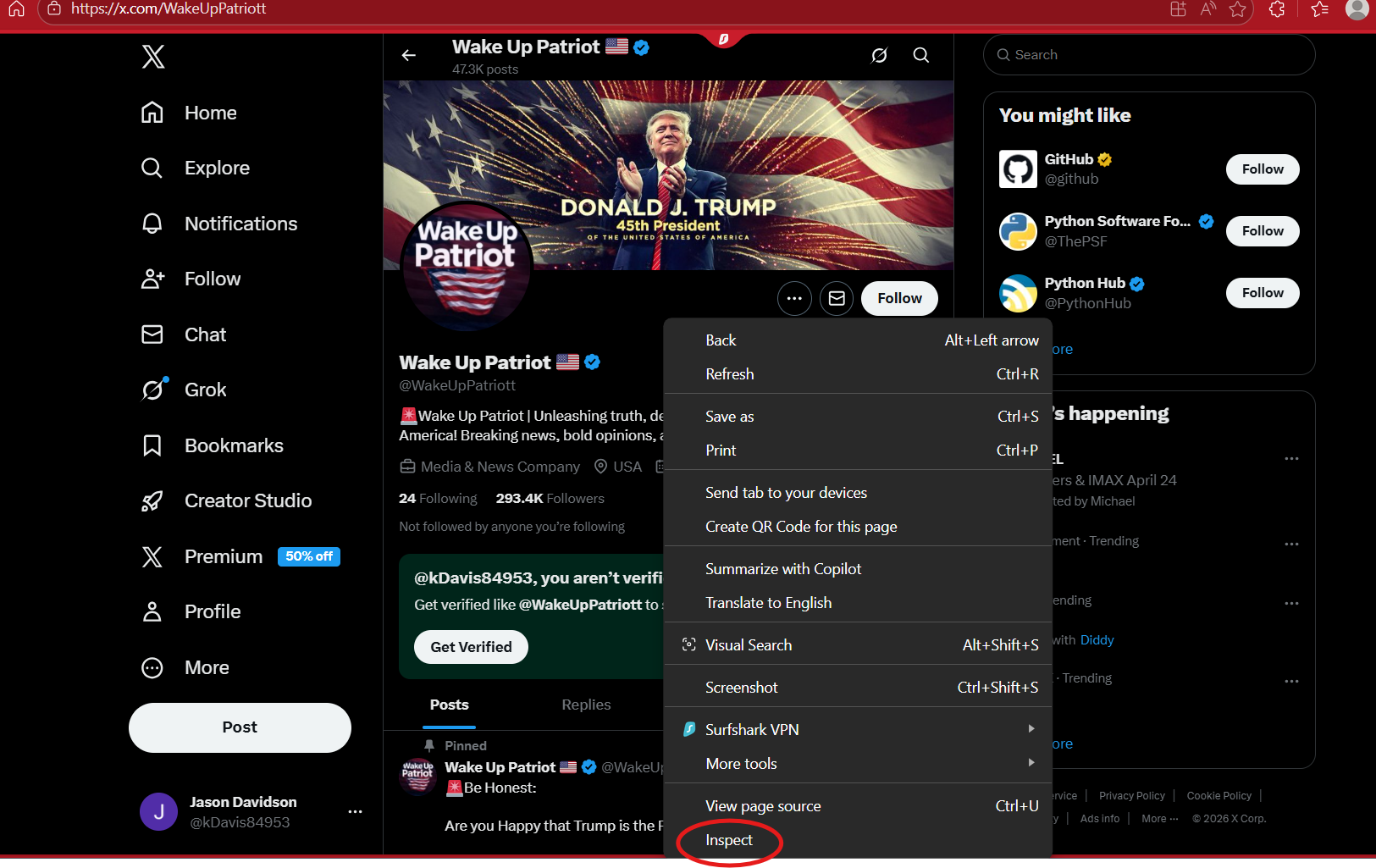Select Send tab to your devices
The height and width of the screenshot is (868, 1376).
point(858,492)
